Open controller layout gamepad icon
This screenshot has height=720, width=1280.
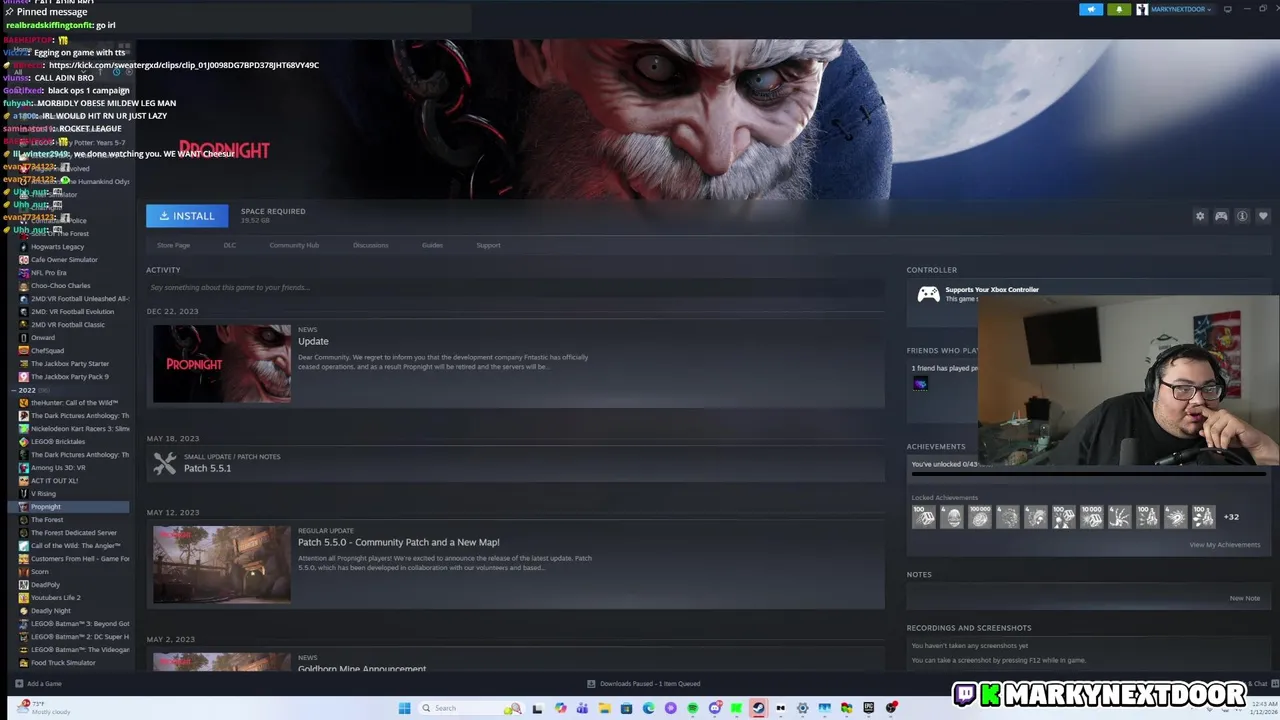point(1221,216)
